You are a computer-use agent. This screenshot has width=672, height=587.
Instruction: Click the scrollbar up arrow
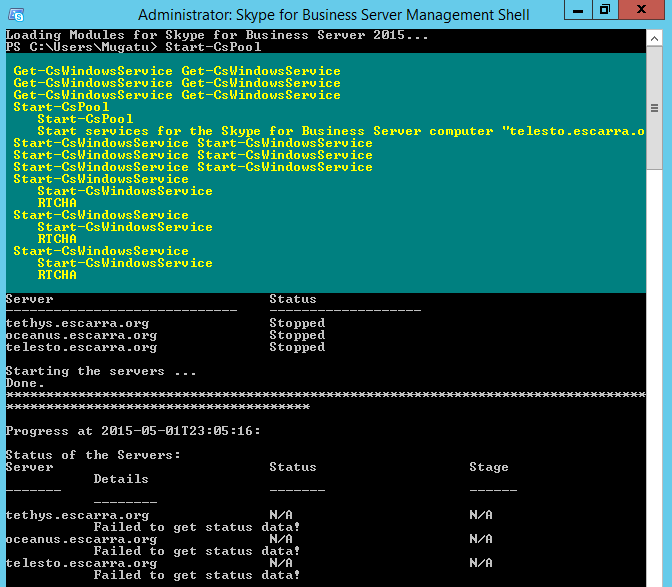[x=654, y=39]
